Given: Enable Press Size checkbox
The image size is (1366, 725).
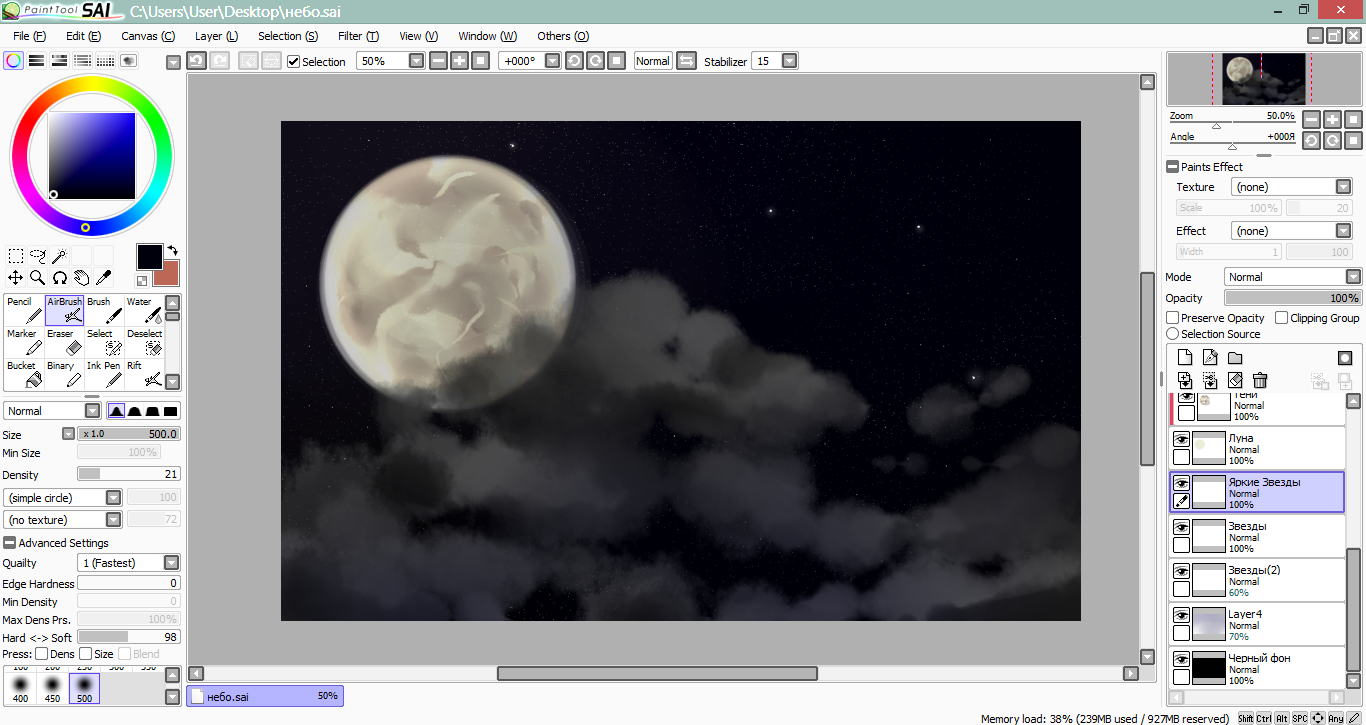Looking at the screenshot, I should tap(85, 654).
